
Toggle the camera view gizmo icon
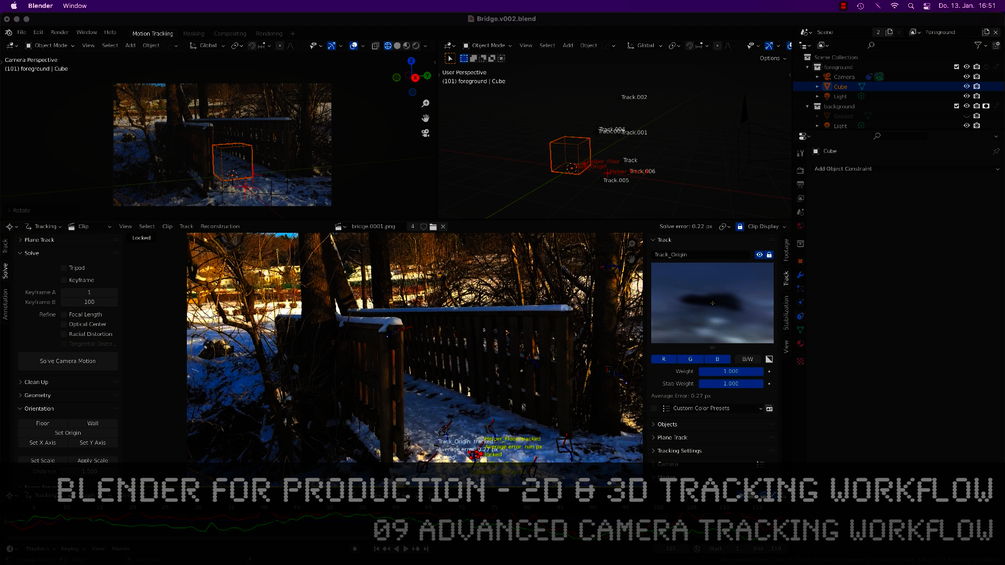pyautogui.click(x=425, y=133)
